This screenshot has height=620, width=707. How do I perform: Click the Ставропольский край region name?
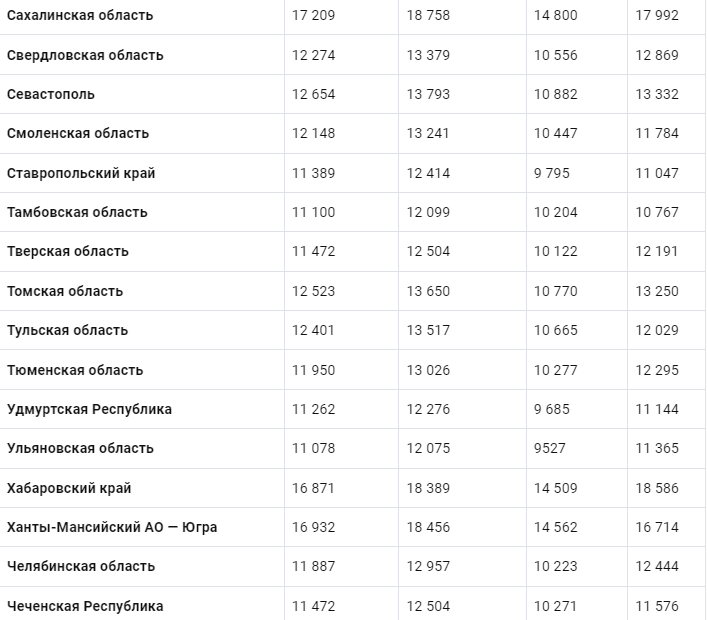[x=81, y=173]
